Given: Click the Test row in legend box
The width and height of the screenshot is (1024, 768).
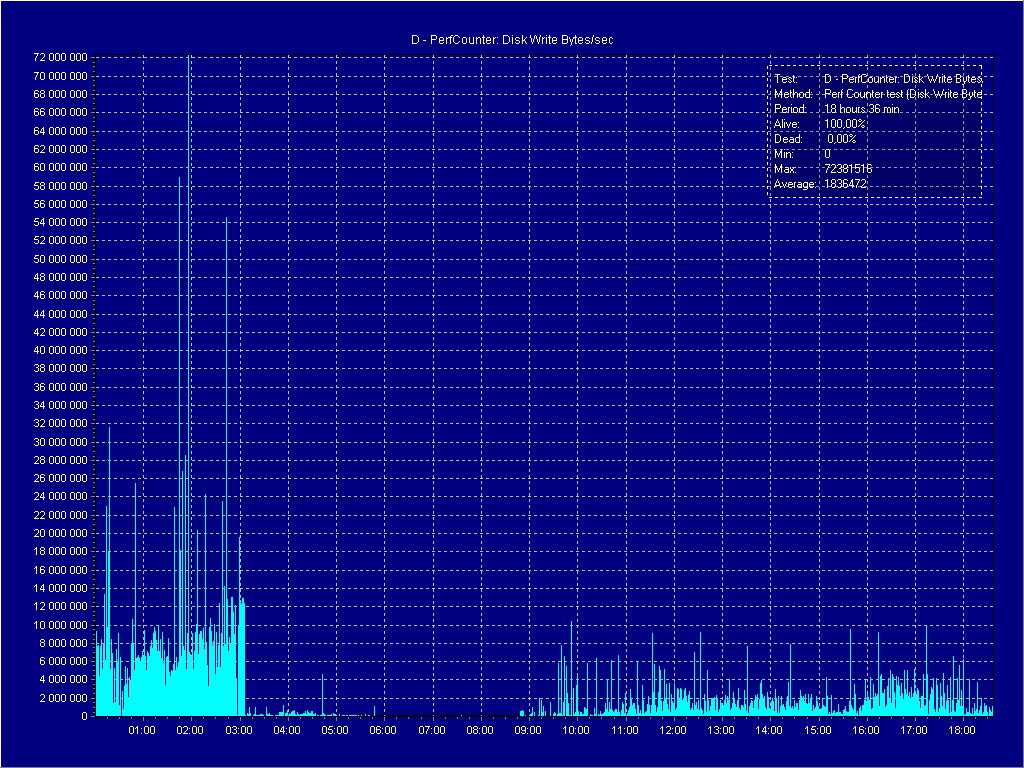Looking at the screenshot, I should (876, 78).
